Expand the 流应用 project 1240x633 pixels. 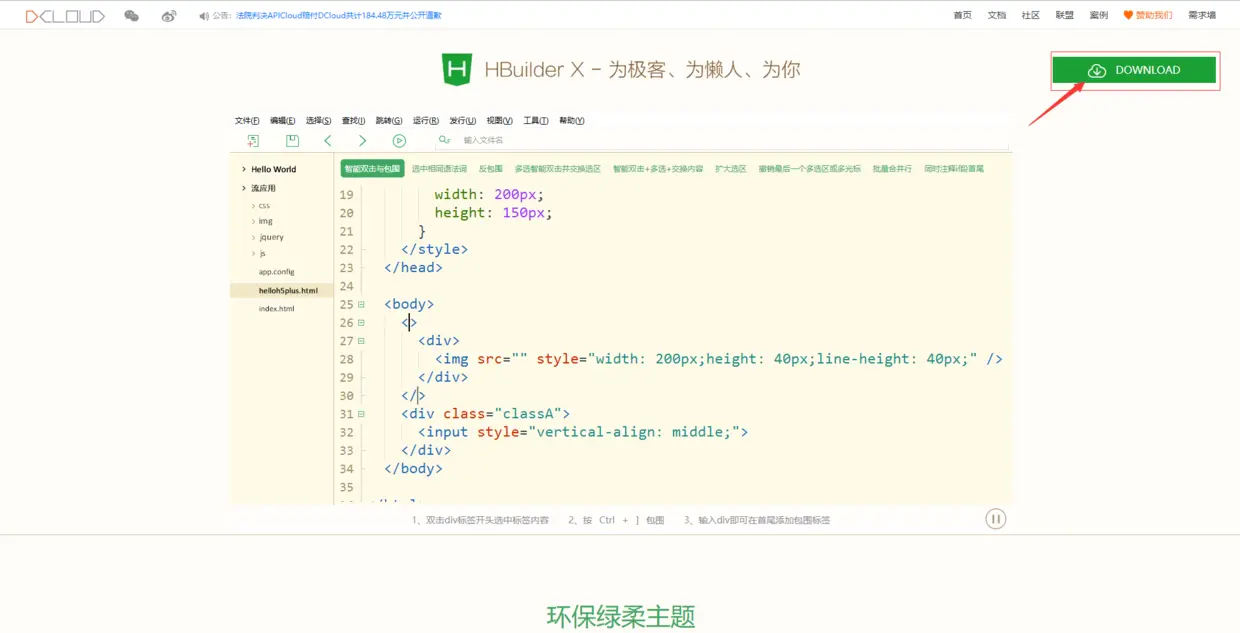[243, 188]
